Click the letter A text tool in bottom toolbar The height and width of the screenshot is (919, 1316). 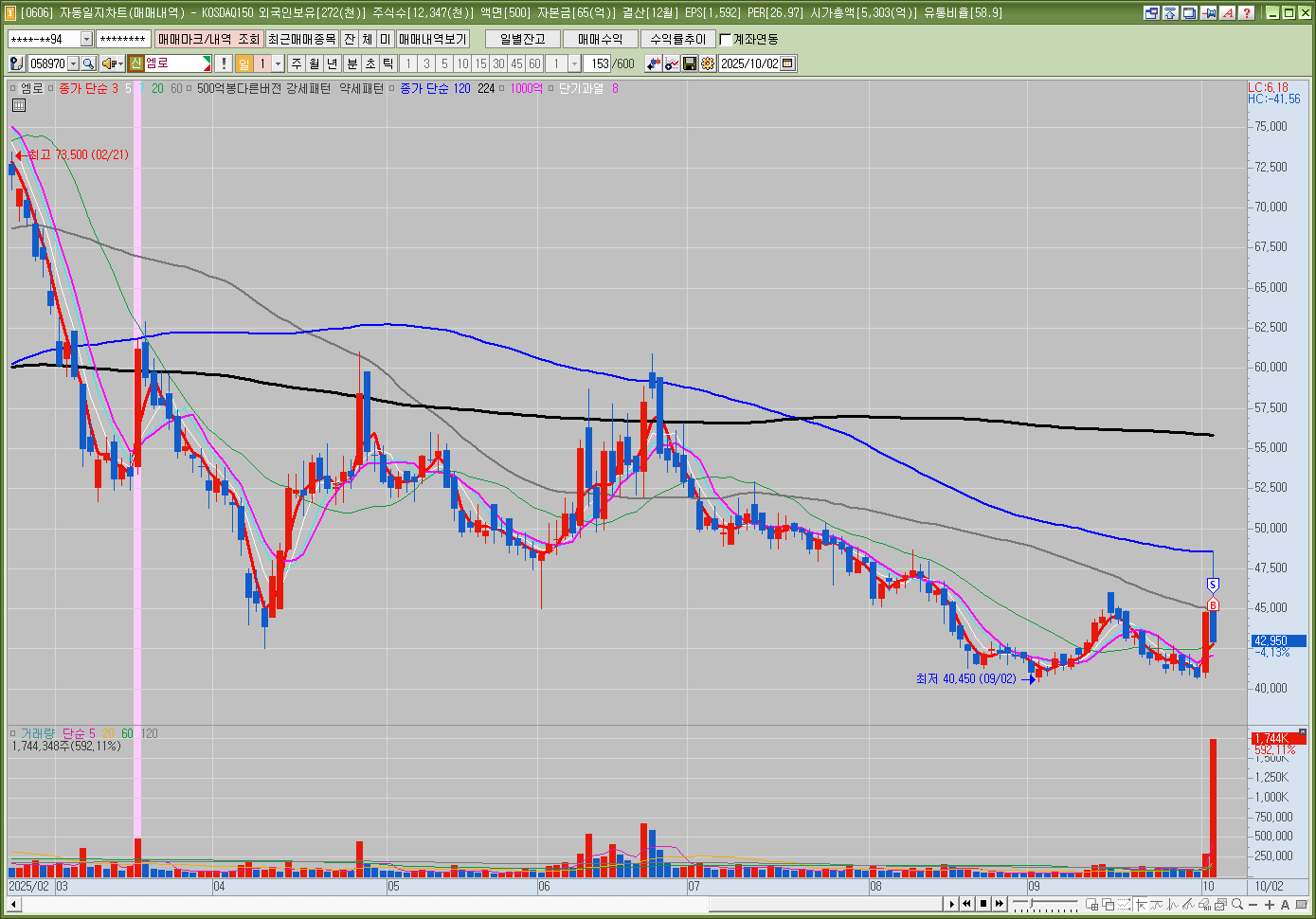[1285, 904]
